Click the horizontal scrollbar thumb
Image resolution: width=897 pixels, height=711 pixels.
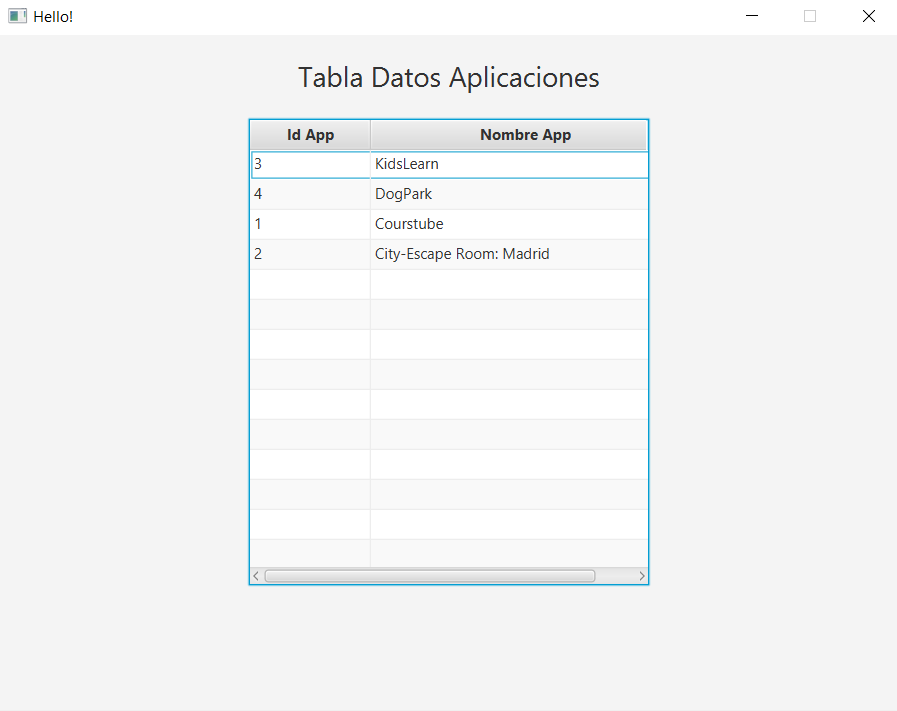(x=430, y=575)
